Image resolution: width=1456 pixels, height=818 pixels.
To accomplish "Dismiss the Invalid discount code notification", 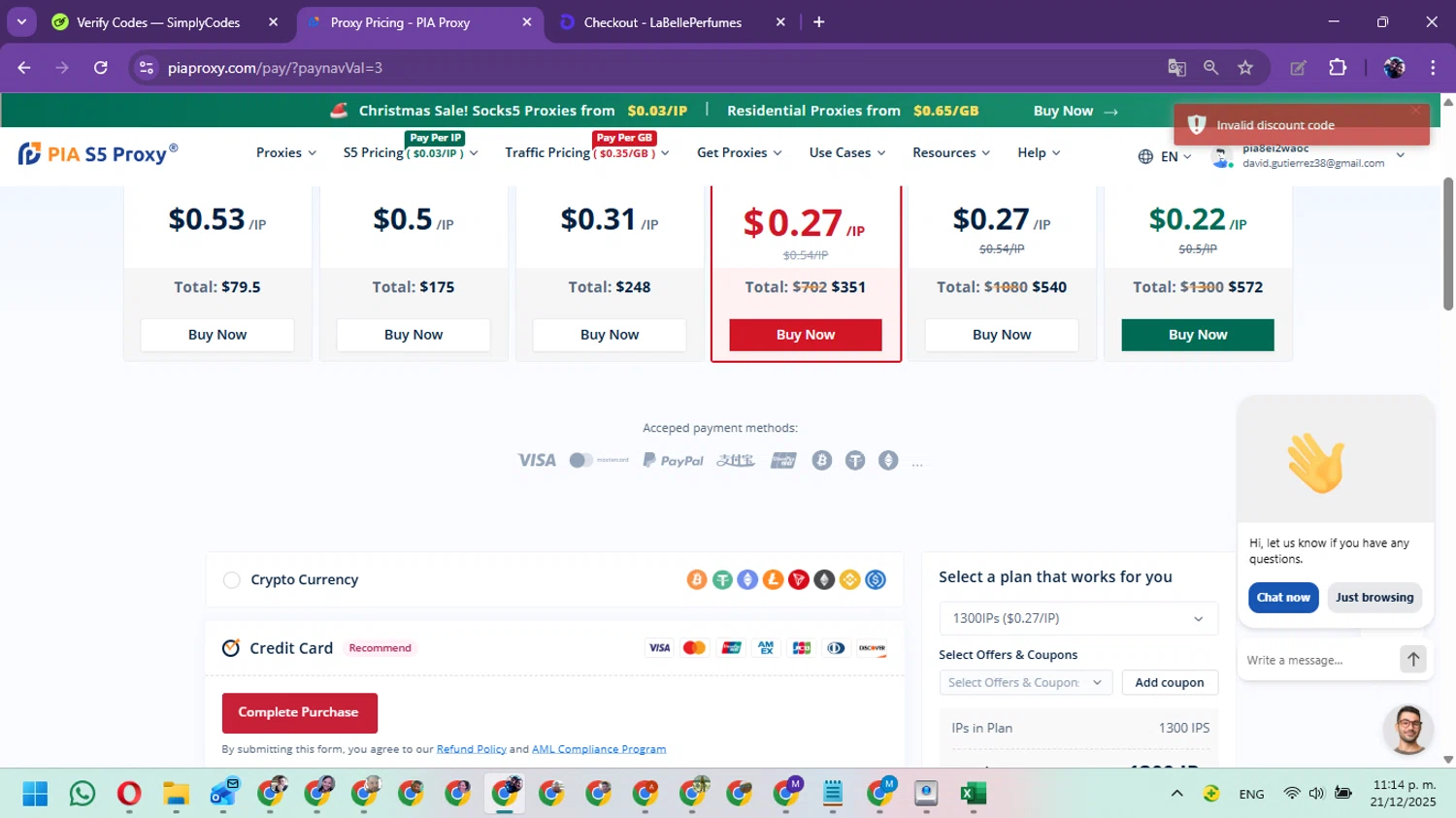I will pyautogui.click(x=1415, y=111).
